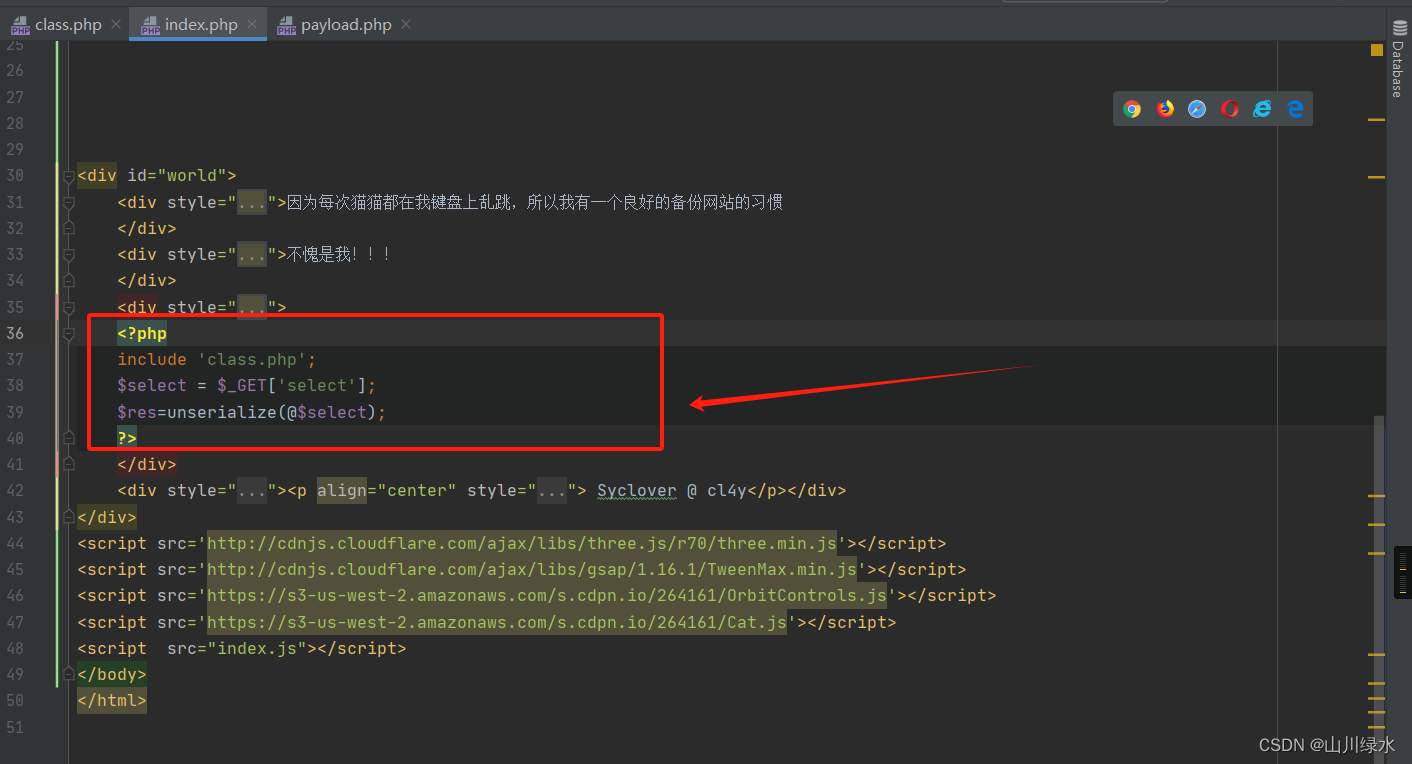Click fold end marker at line 43
This screenshot has height=764, width=1412.
[x=68, y=517]
